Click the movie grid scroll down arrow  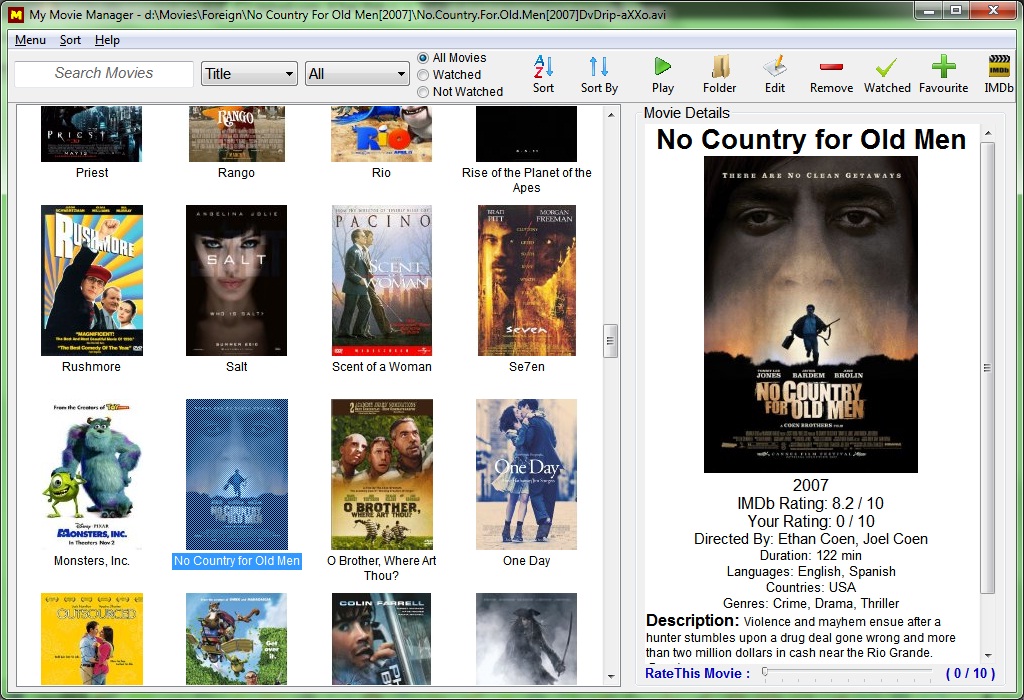pos(611,676)
